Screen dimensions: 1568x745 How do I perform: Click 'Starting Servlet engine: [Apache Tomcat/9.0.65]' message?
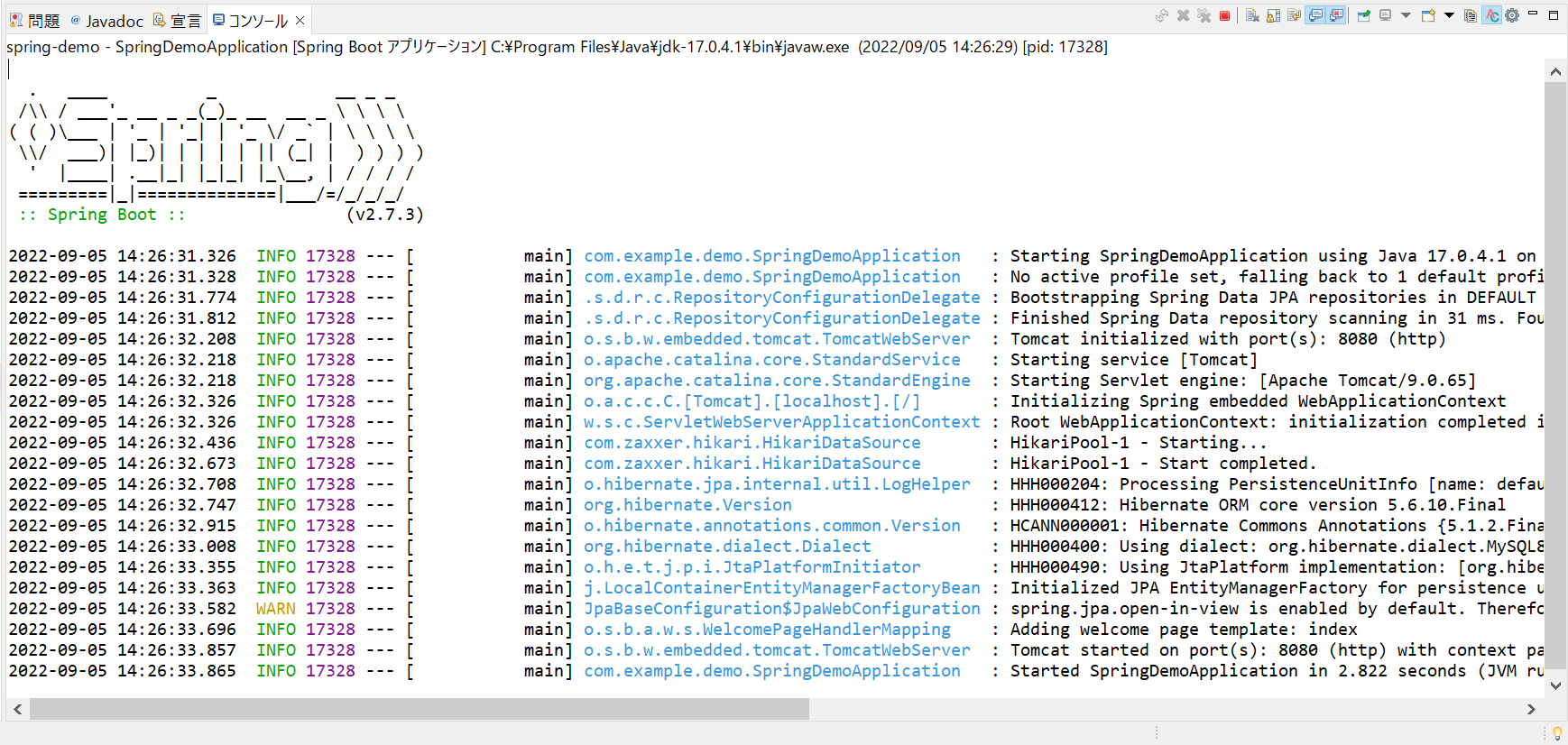point(1242,381)
